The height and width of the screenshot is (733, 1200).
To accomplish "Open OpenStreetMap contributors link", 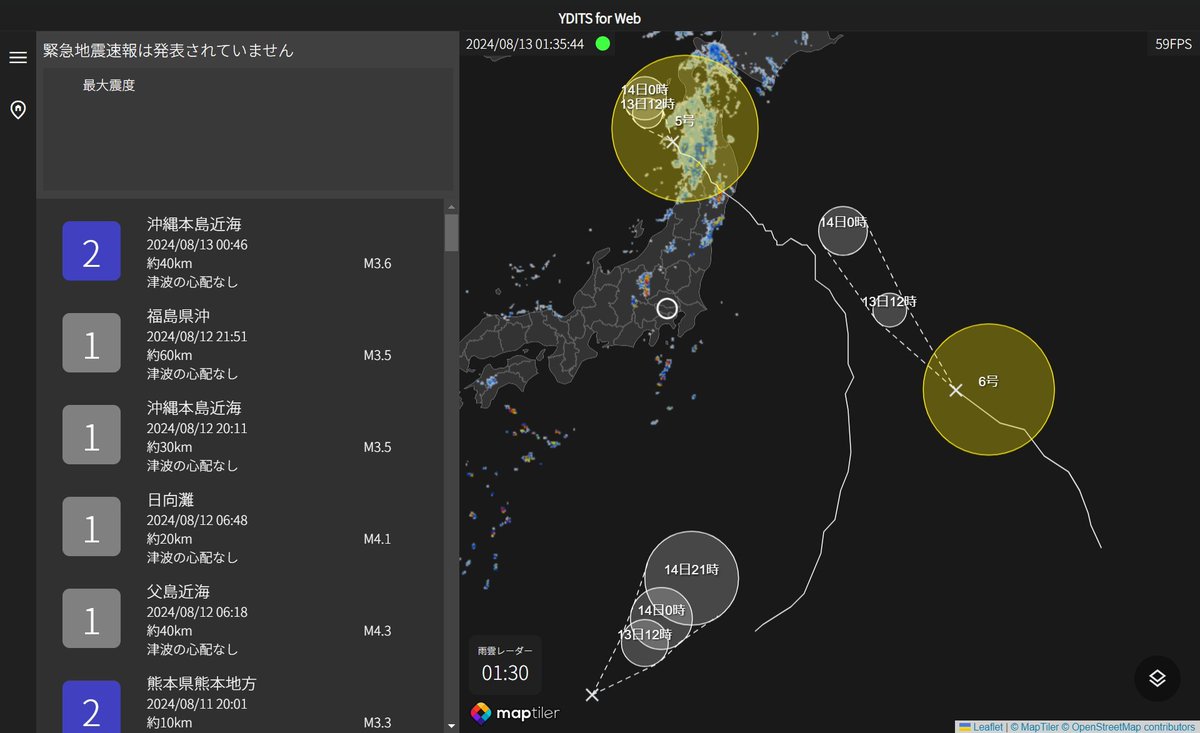I will pos(1128,727).
